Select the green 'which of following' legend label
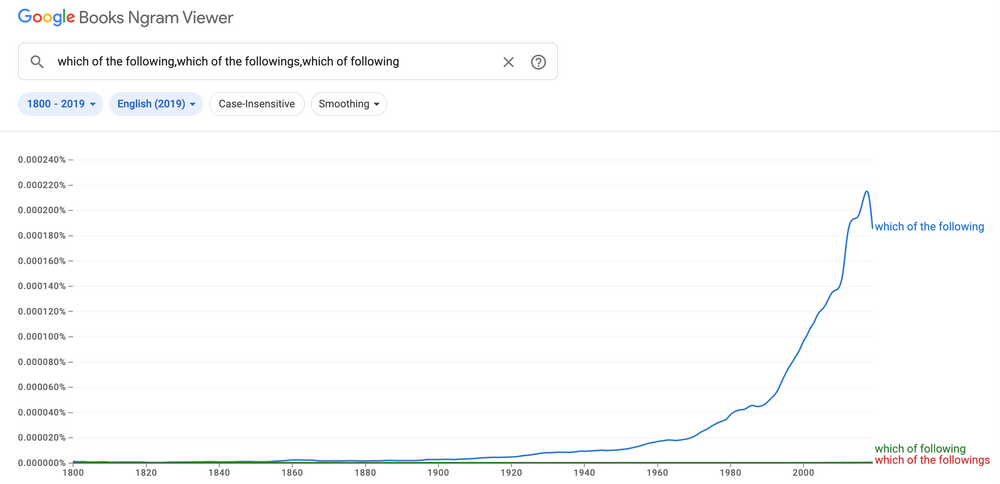 [x=920, y=449]
